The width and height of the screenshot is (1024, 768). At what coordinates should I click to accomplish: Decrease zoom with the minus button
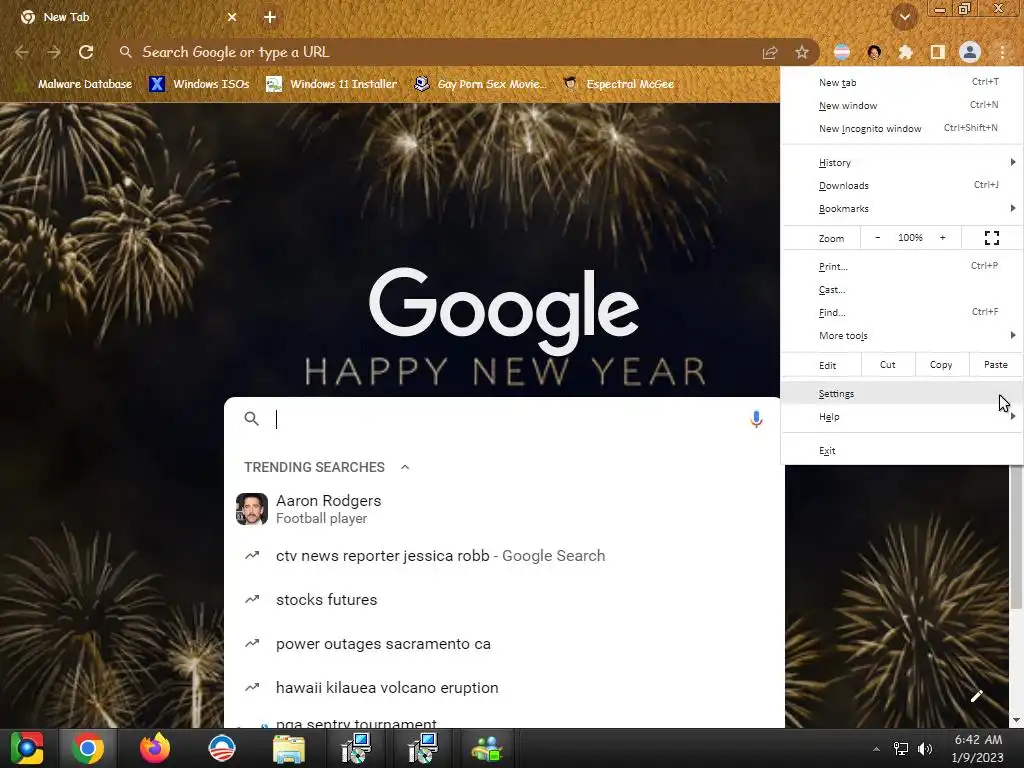coord(877,238)
